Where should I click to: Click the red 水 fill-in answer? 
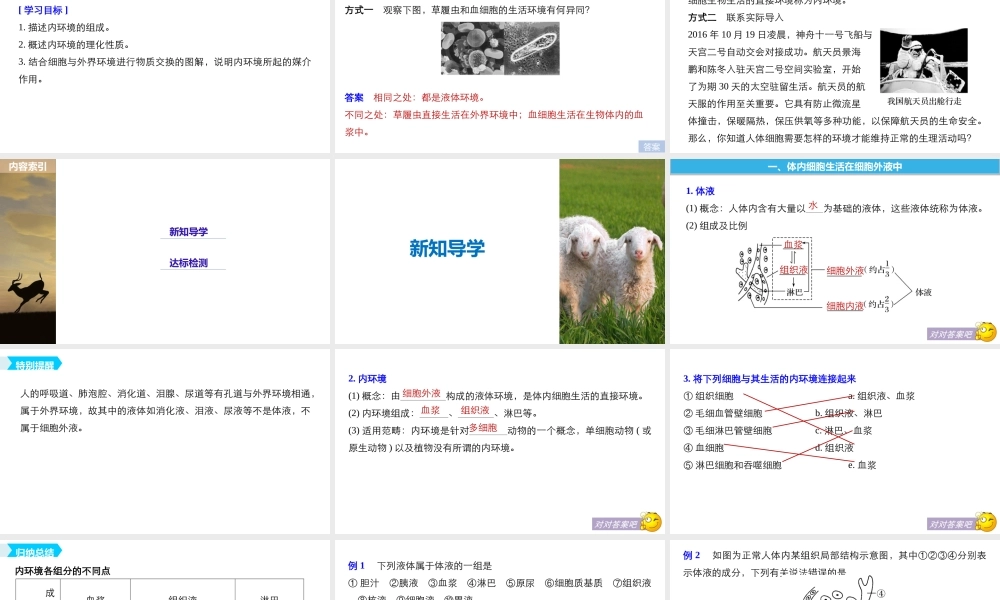pyautogui.click(x=813, y=205)
